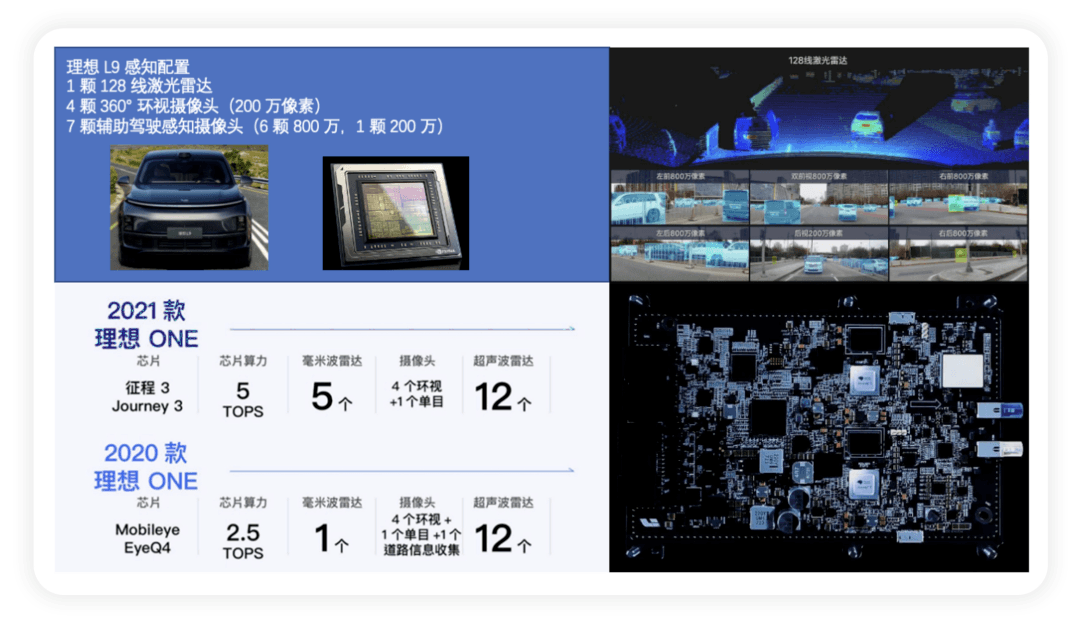The width and height of the screenshot is (1080, 631).
Task: Click the '4 颗 360° 环视摄像头' line
Action: click(x=194, y=106)
